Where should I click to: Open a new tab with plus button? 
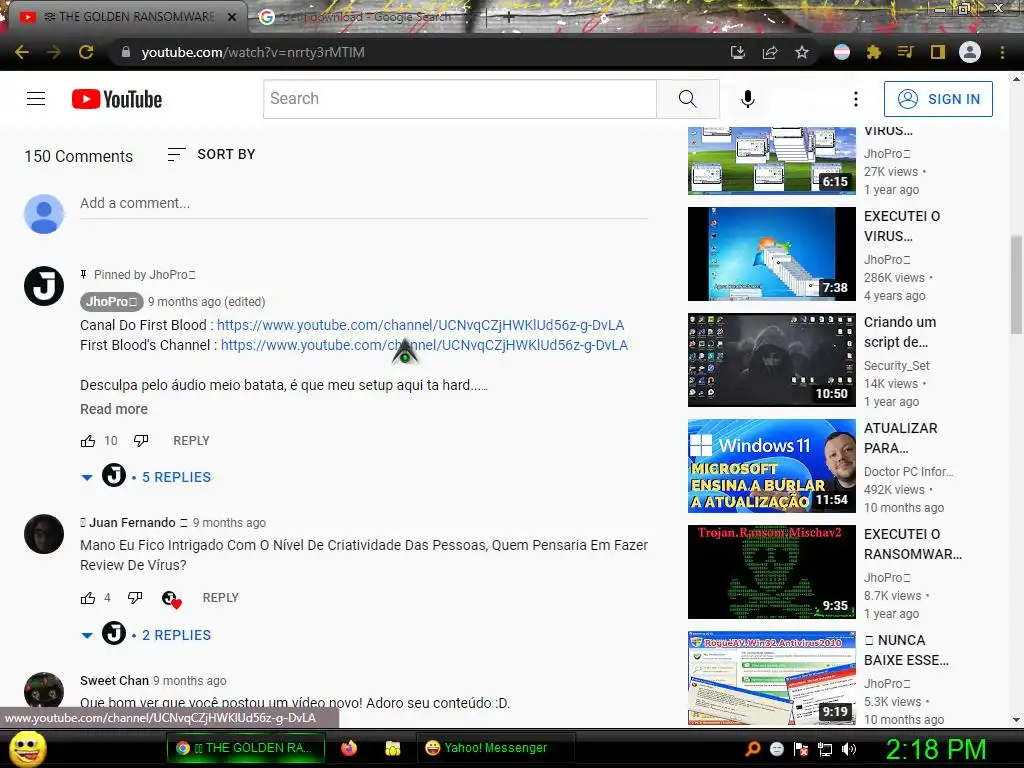(x=509, y=17)
